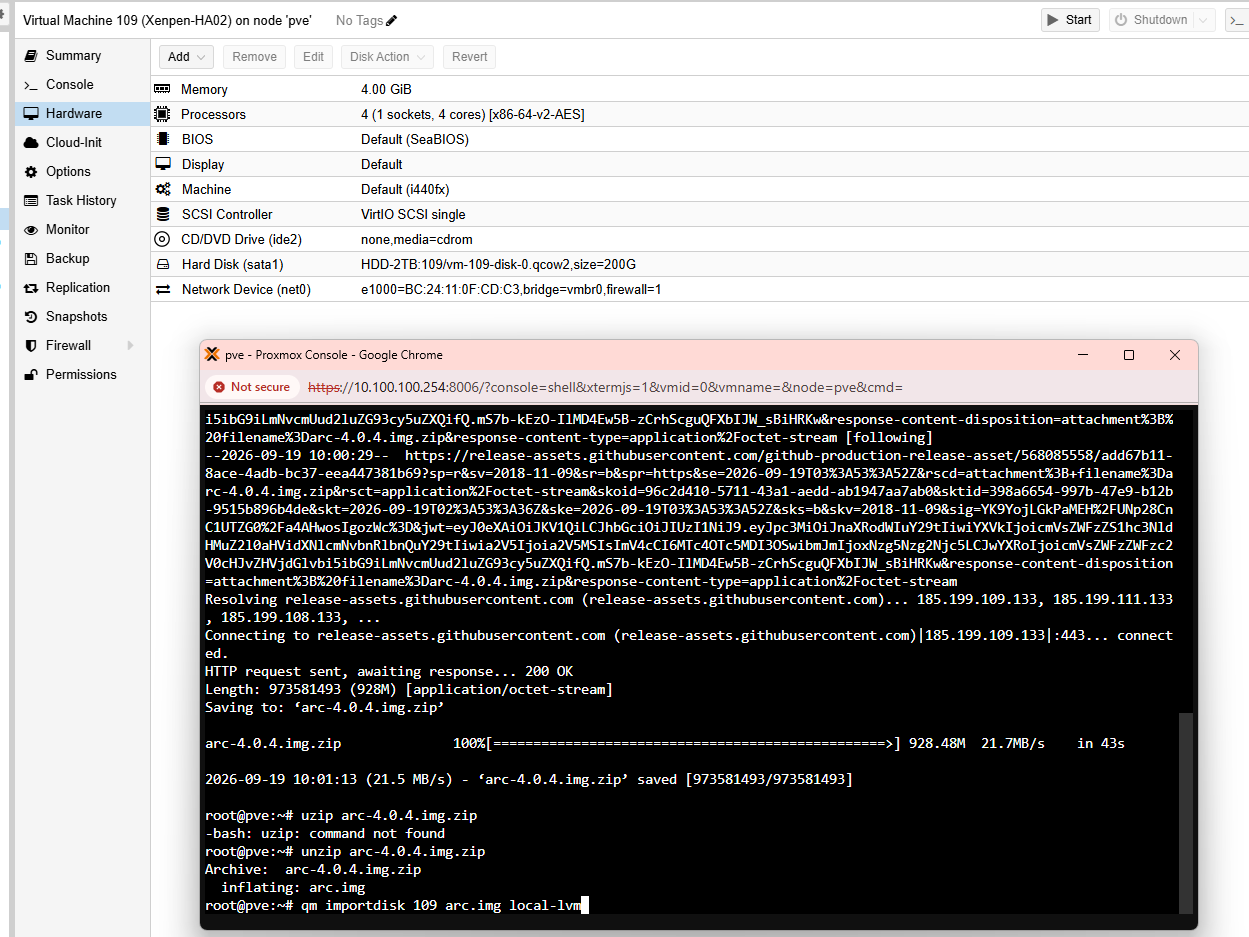Select the SCSI Controller database icon
Image resolution: width=1249 pixels, height=937 pixels.
(163, 214)
